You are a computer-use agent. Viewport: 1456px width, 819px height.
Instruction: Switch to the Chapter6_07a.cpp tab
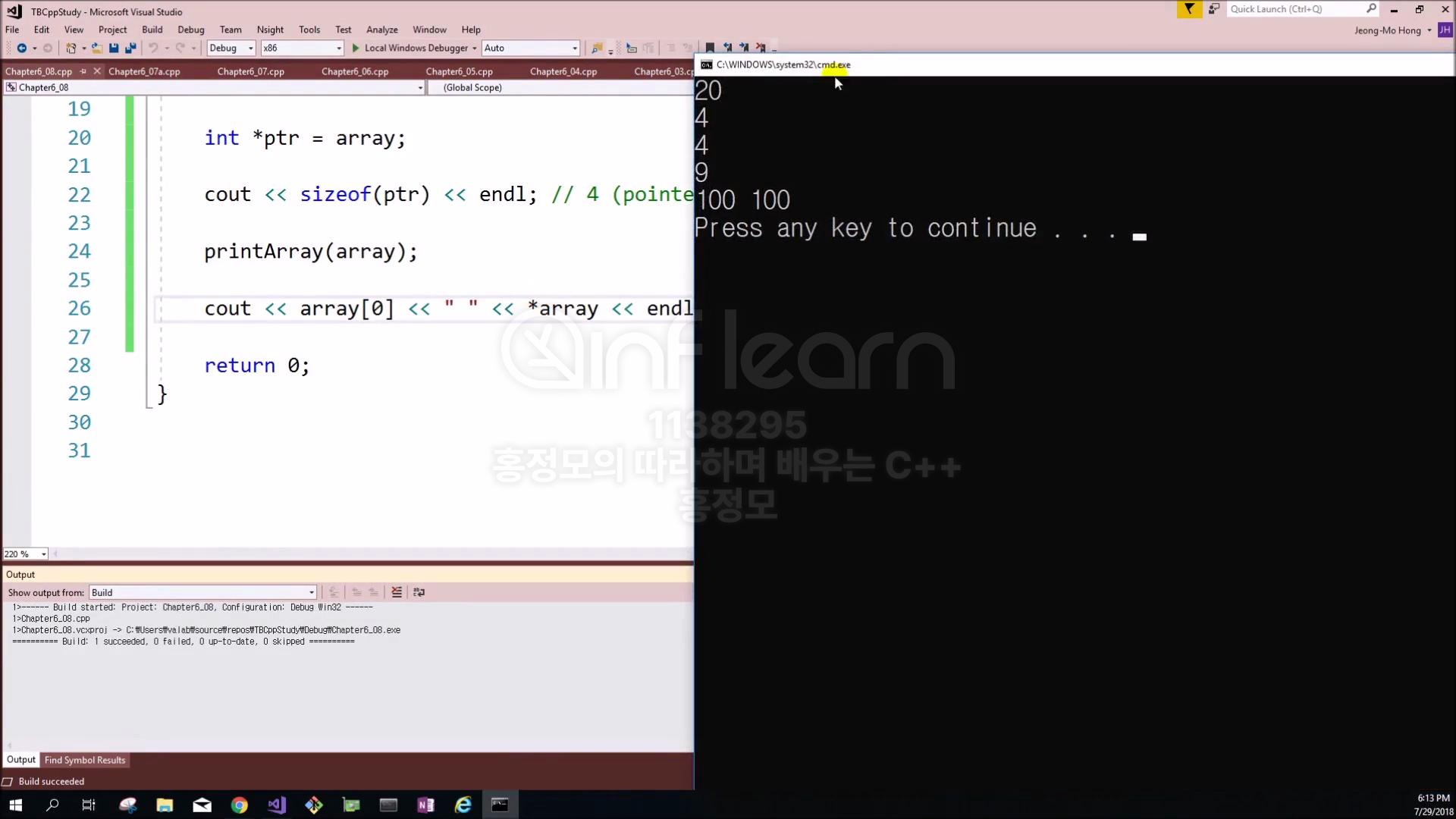tap(144, 71)
